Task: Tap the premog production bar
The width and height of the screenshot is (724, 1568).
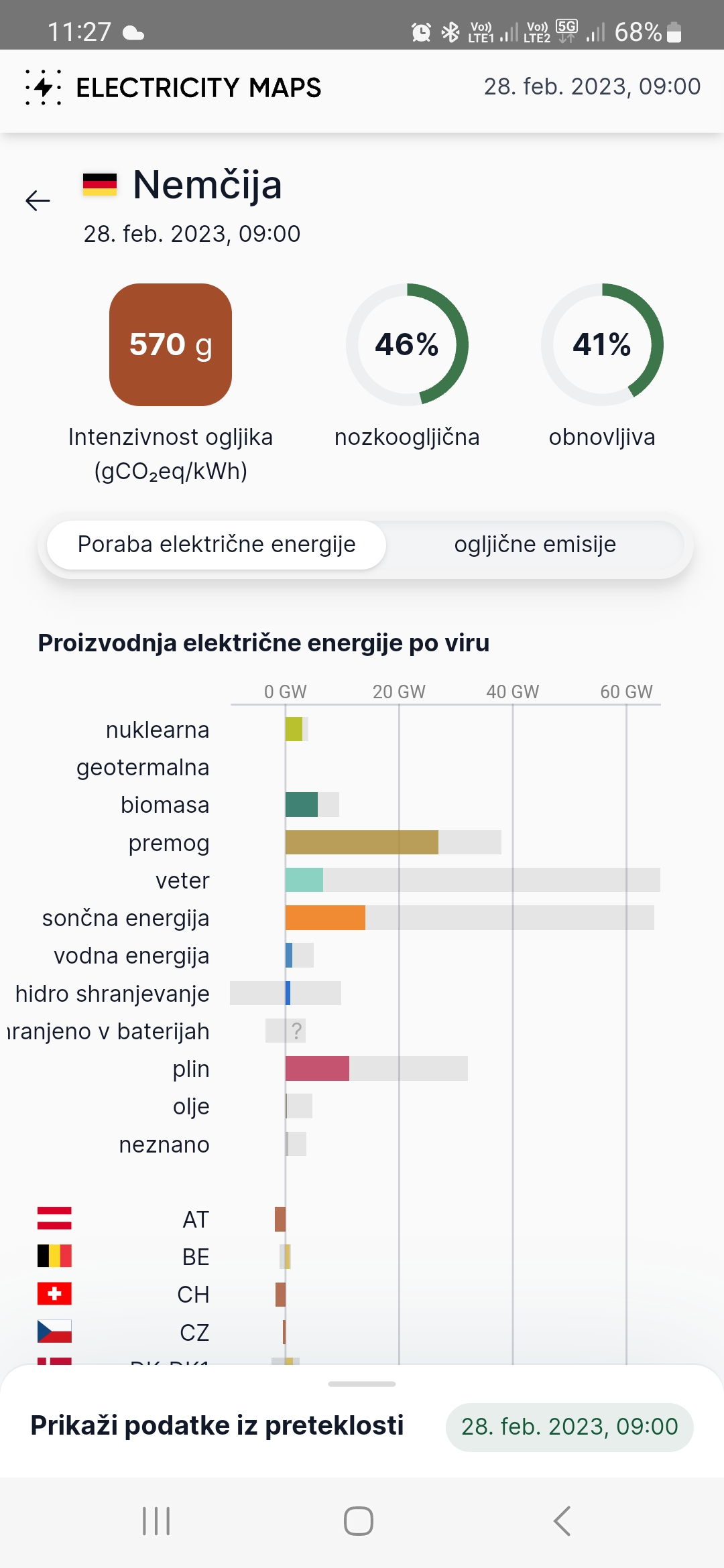Action: (362, 842)
